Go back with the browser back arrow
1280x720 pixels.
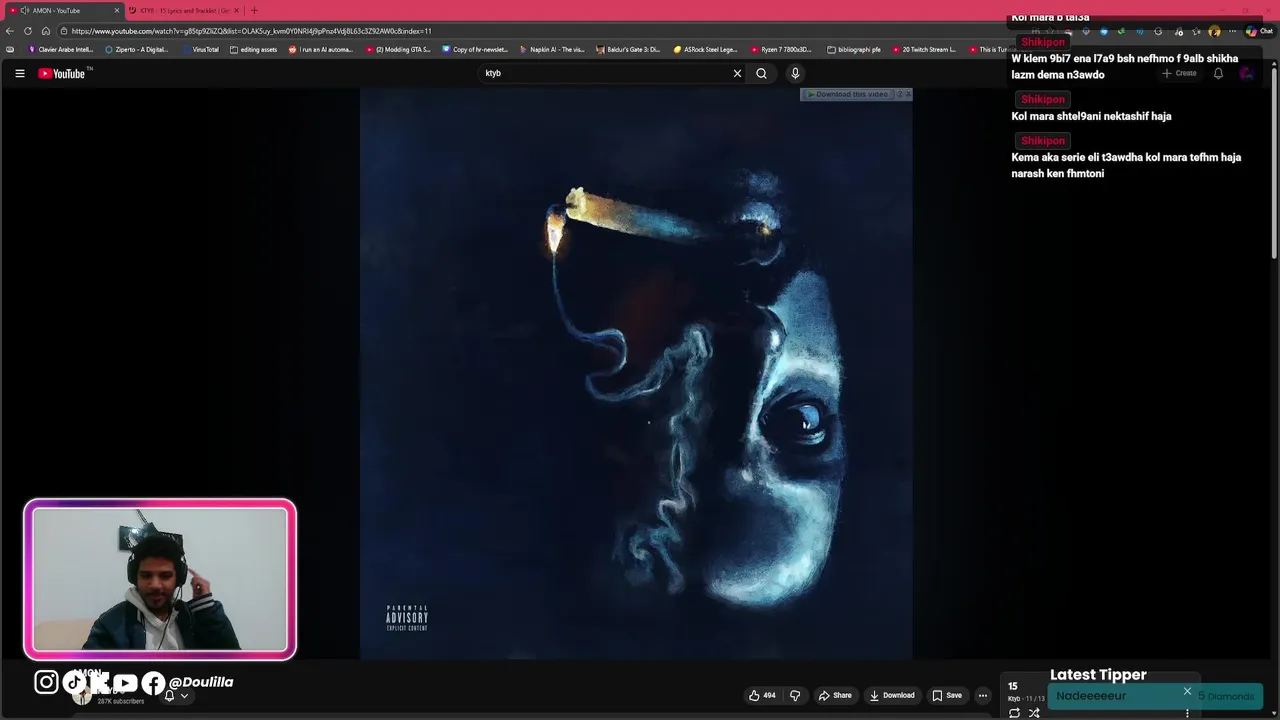point(10,31)
